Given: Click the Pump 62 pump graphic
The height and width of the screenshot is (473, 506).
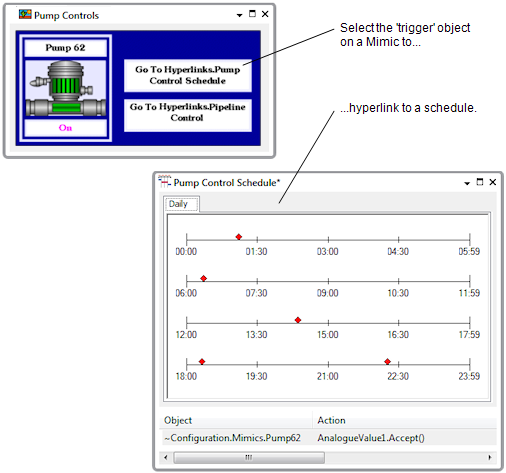Looking at the screenshot, I should coord(66,89).
